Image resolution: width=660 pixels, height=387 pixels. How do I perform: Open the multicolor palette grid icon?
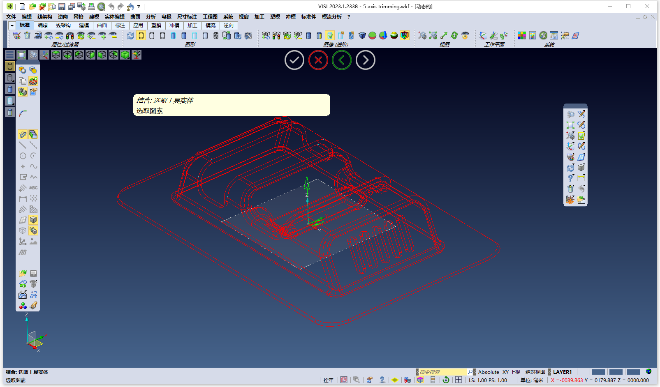pos(522,36)
